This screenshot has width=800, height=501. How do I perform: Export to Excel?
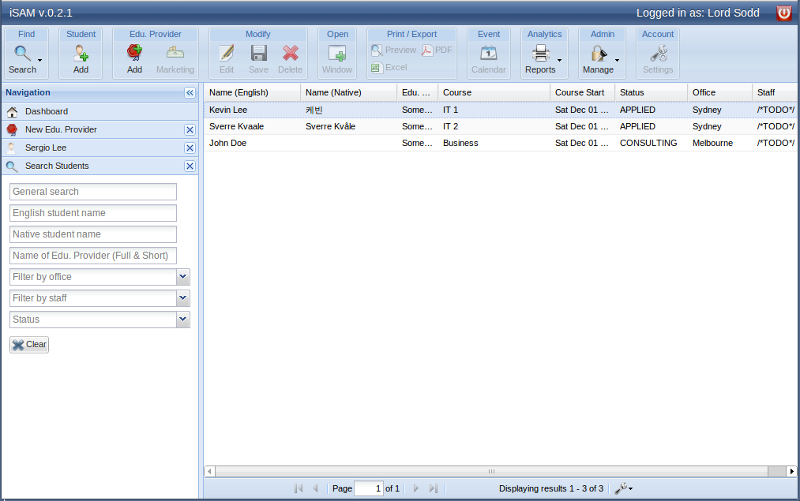click(389, 67)
